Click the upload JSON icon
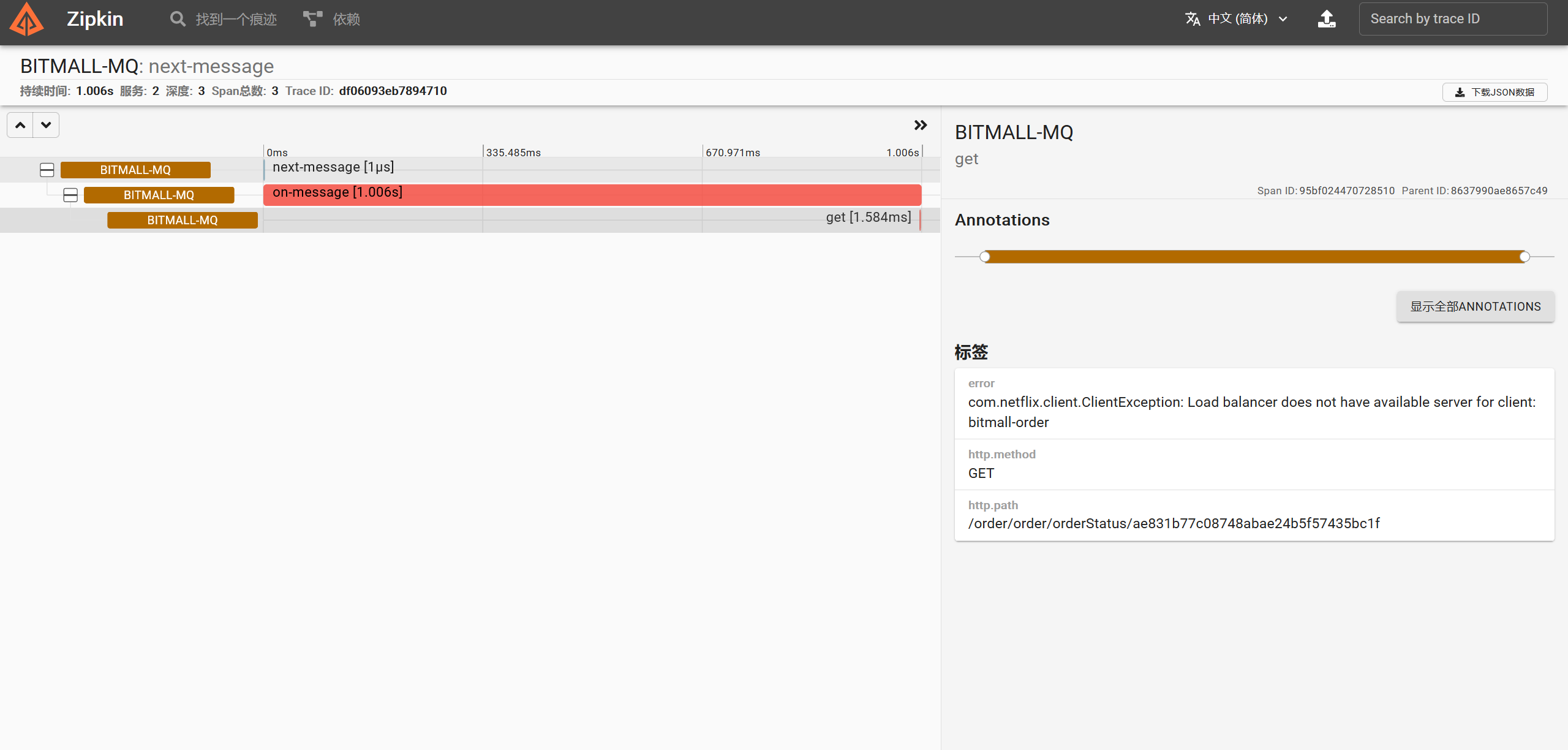Image resolution: width=1568 pixels, height=750 pixels. [1327, 19]
